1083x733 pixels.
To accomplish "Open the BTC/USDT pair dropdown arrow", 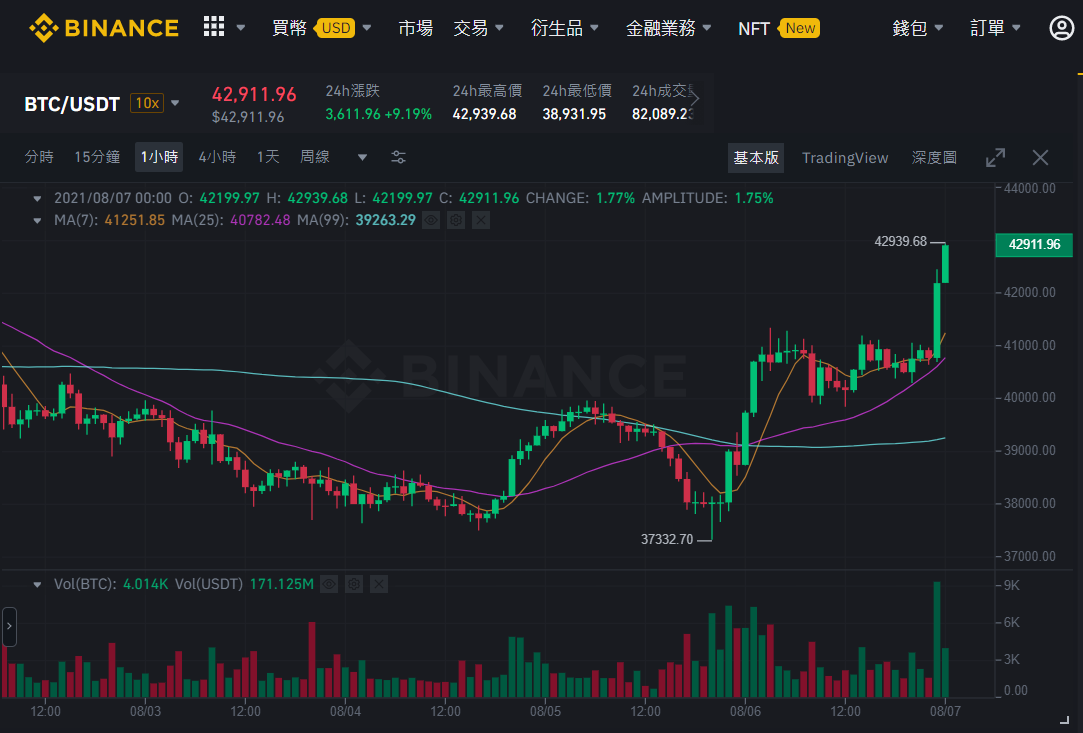I will (175, 104).
